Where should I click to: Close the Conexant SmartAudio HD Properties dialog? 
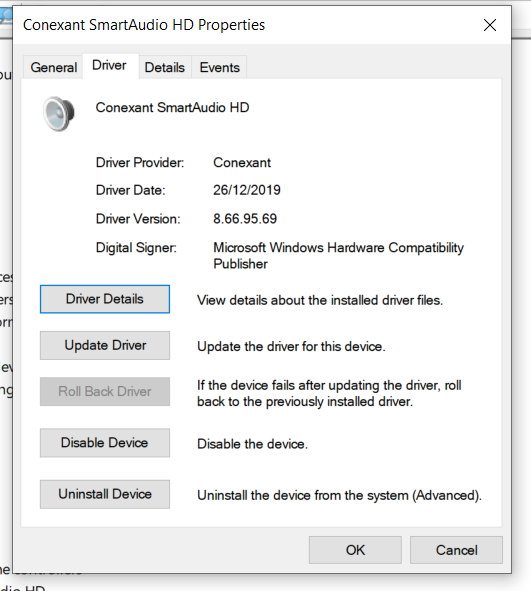[490, 25]
